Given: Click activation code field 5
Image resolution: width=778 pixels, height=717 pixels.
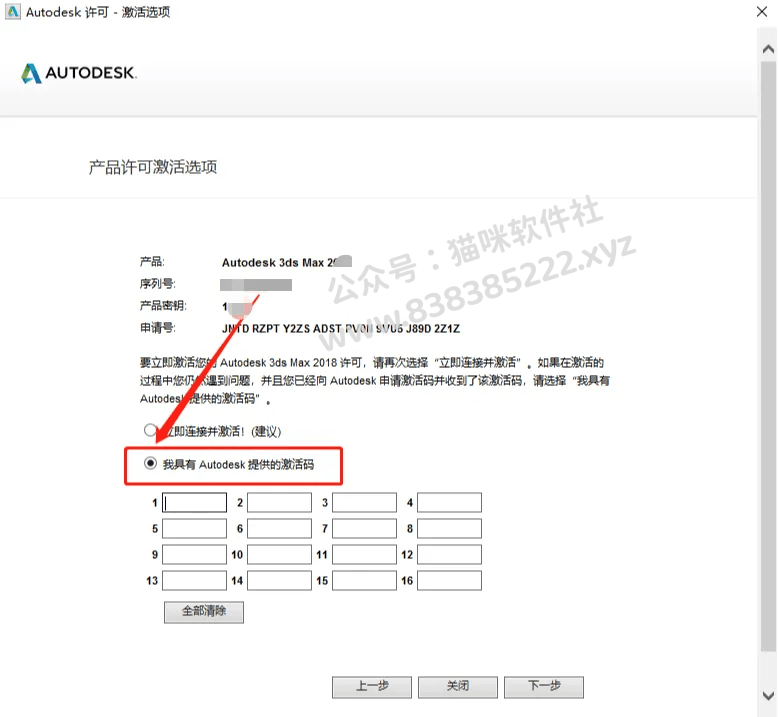Looking at the screenshot, I should pyautogui.click(x=194, y=528).
